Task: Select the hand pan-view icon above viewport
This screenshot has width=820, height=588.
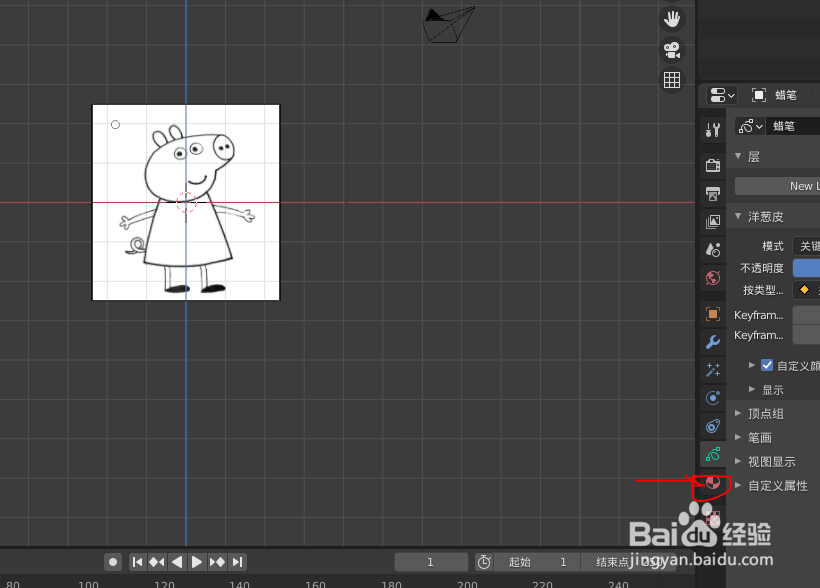Action: tap(672, 17)
